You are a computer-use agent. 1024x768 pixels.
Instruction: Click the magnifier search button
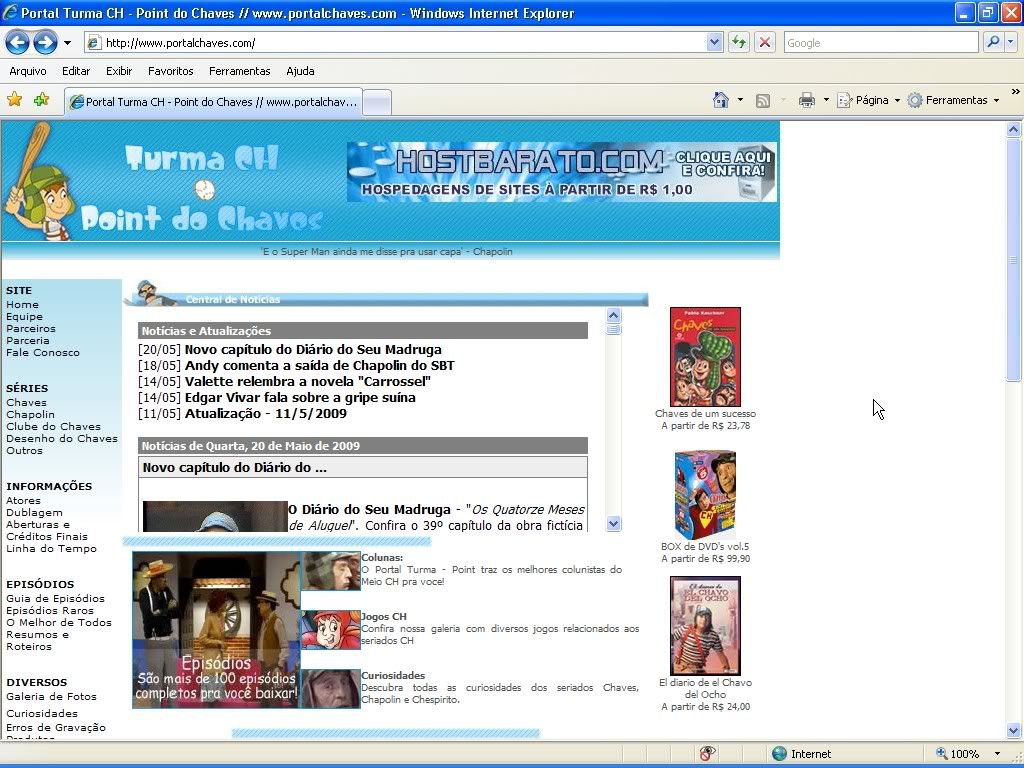(x=993, y=43)
